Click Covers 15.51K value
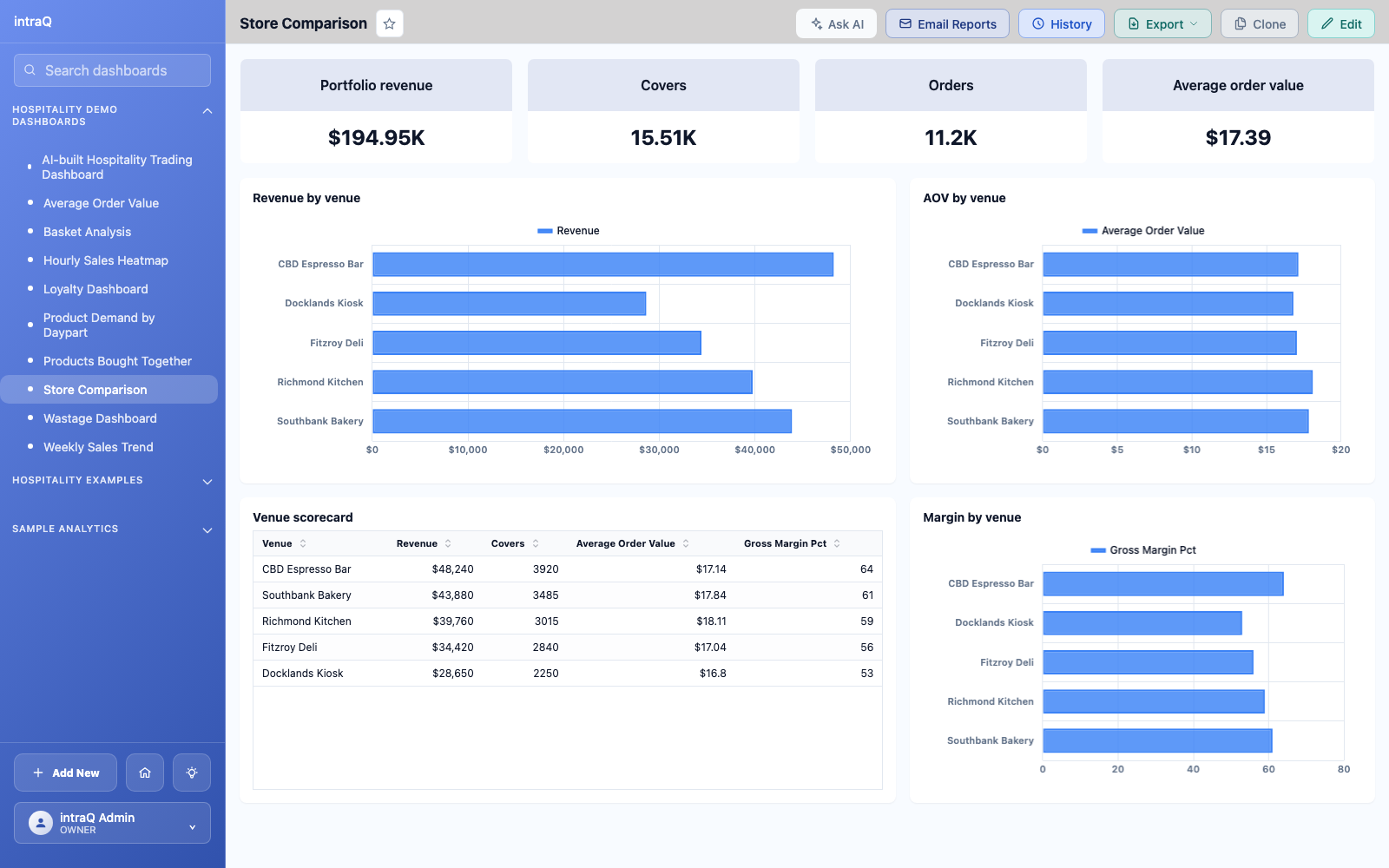The height and width of the screenshot is (868, 1389). point(663,138)
